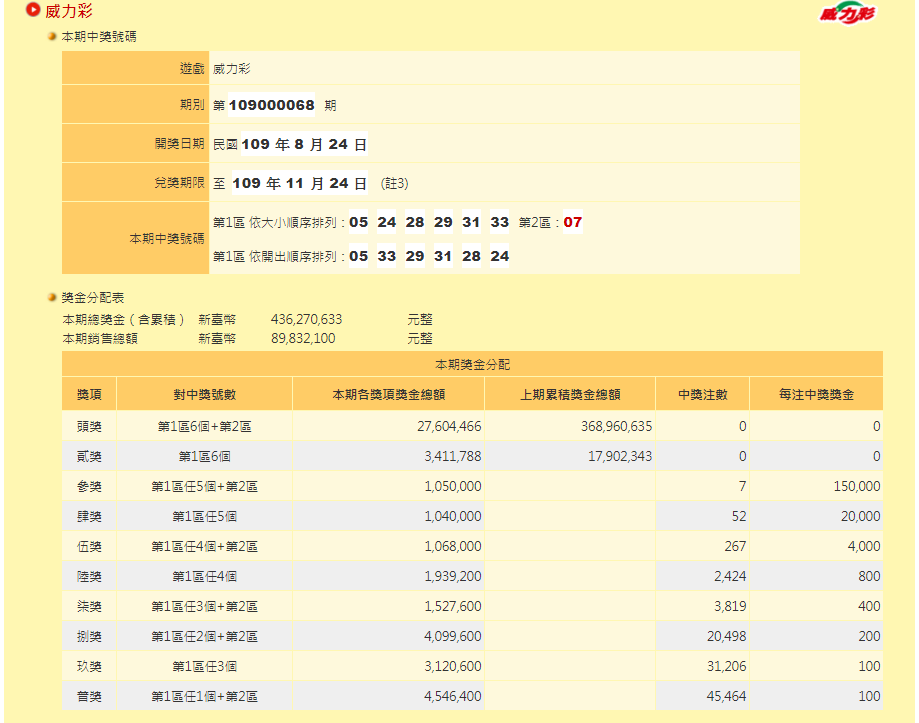Click the 第1區任1個+第2區 match condition
Screen dimensions: 919x723
click(x=205, y=697)
